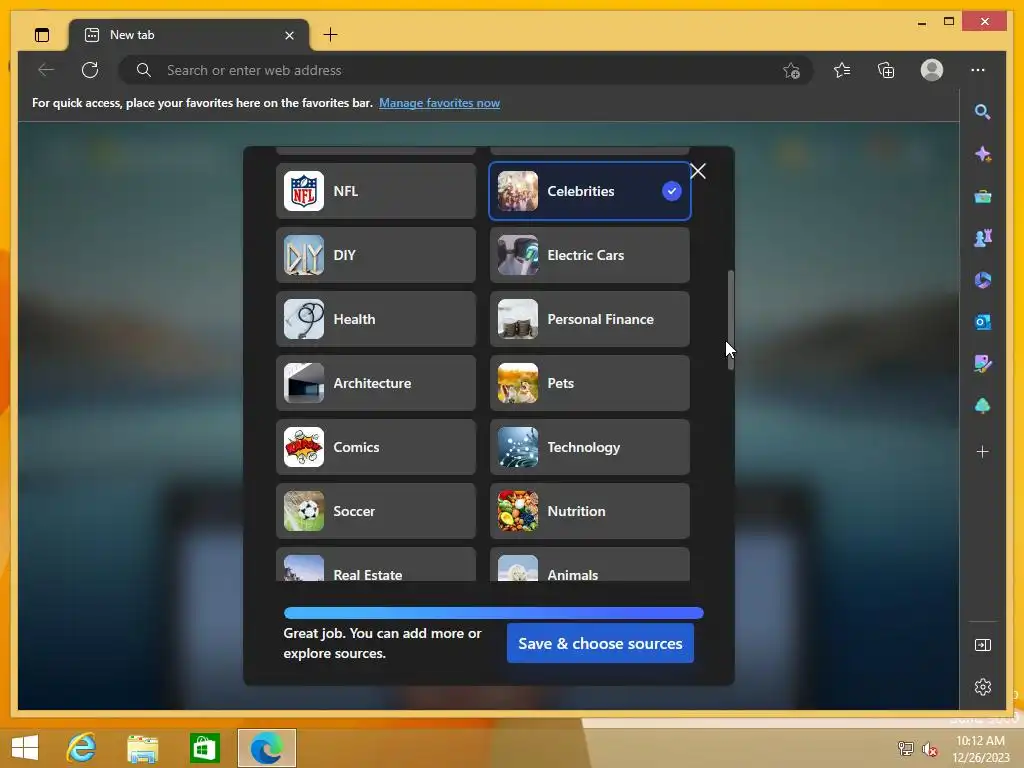1024x768 pixels.
Task: Add this page to favorites star icon
Action: click(792, 70)
